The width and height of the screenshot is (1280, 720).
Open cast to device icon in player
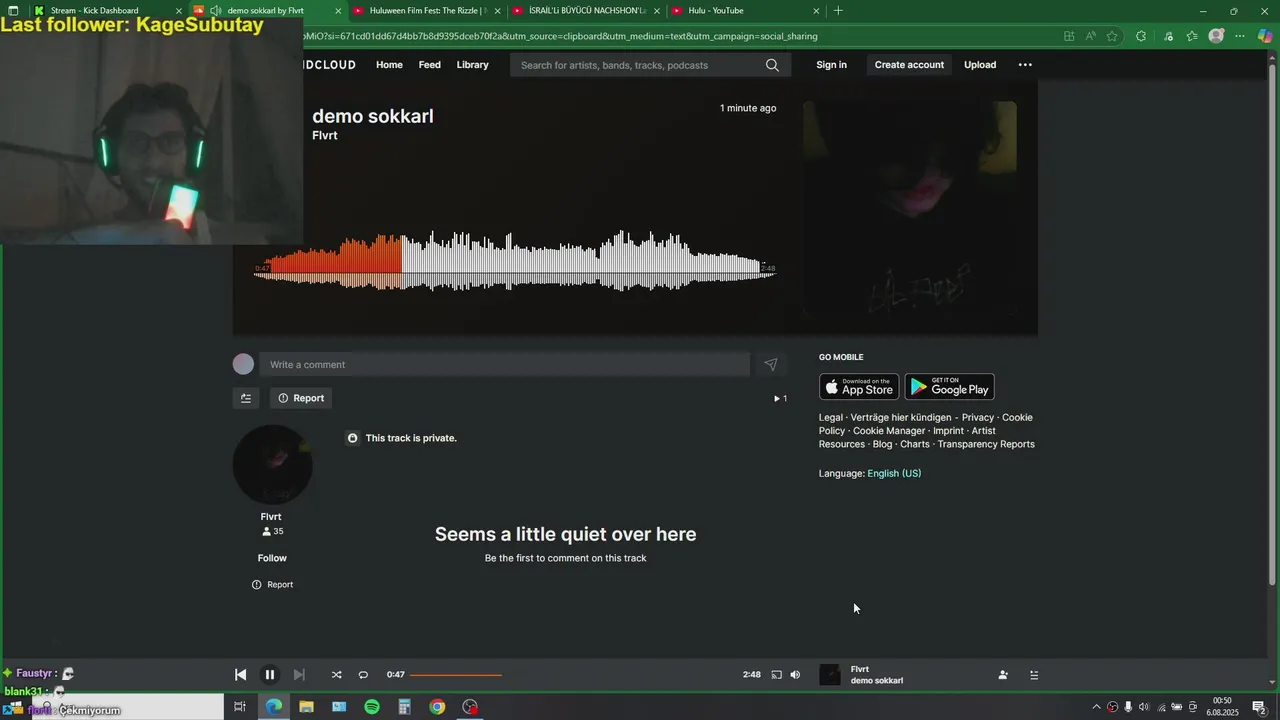[x=776, y=675]
